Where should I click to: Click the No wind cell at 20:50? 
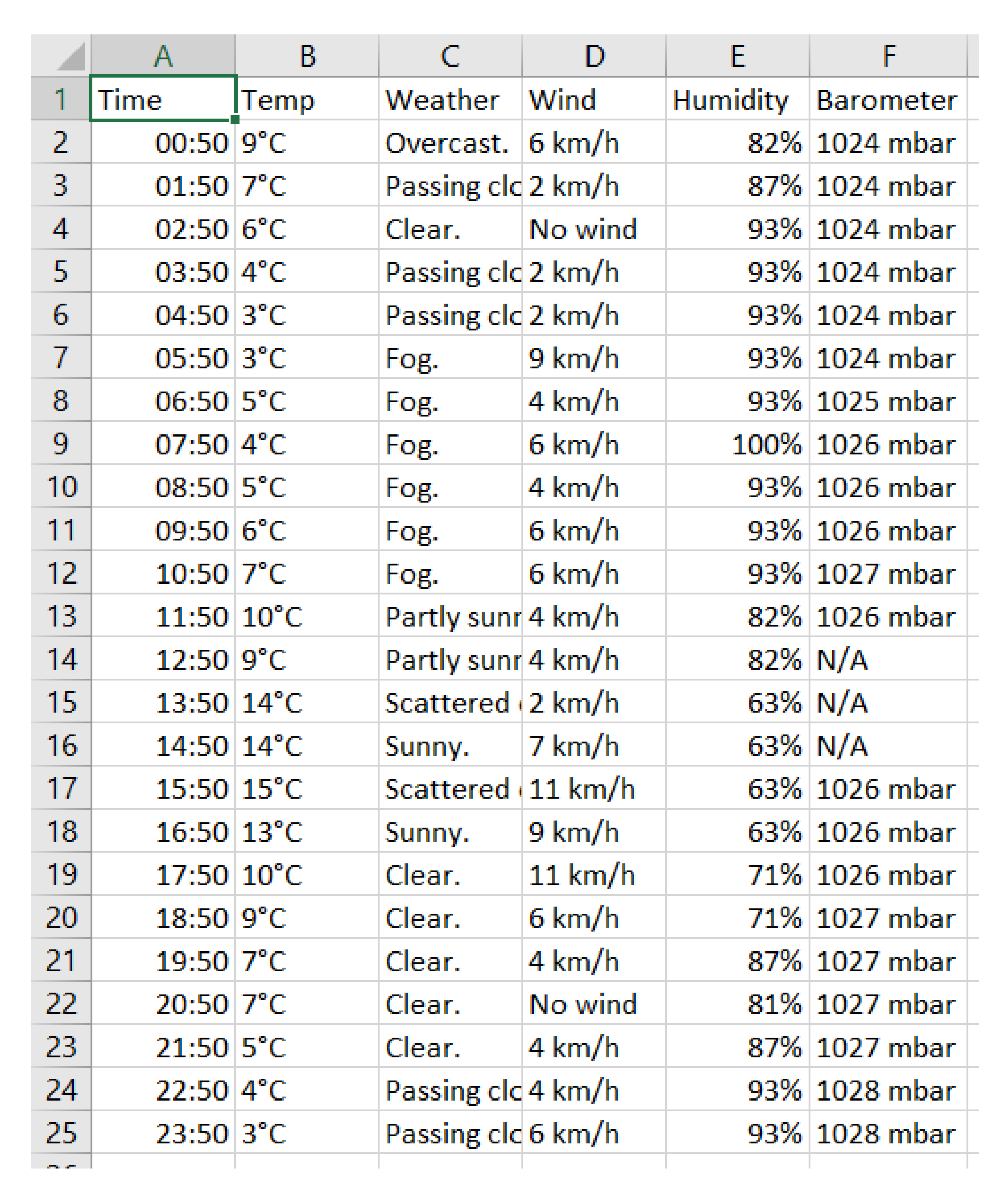[x=594, y=1004]
